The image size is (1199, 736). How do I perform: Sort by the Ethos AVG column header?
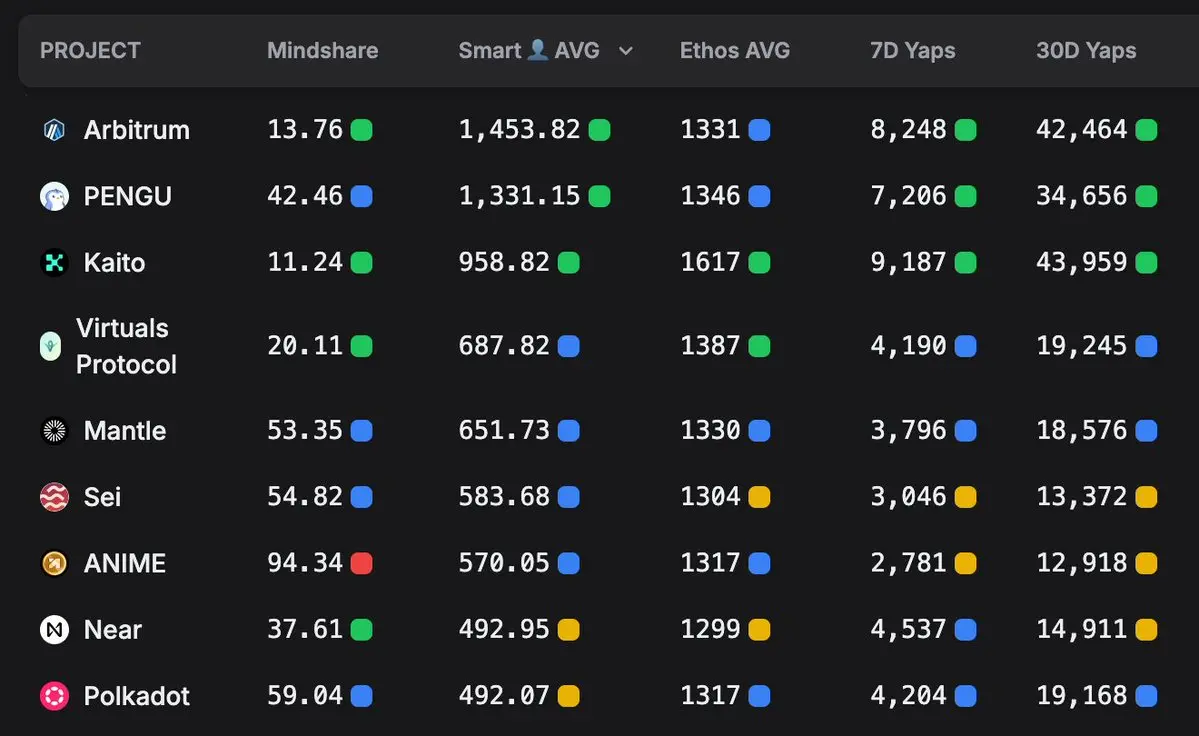[x=735, y=50]
